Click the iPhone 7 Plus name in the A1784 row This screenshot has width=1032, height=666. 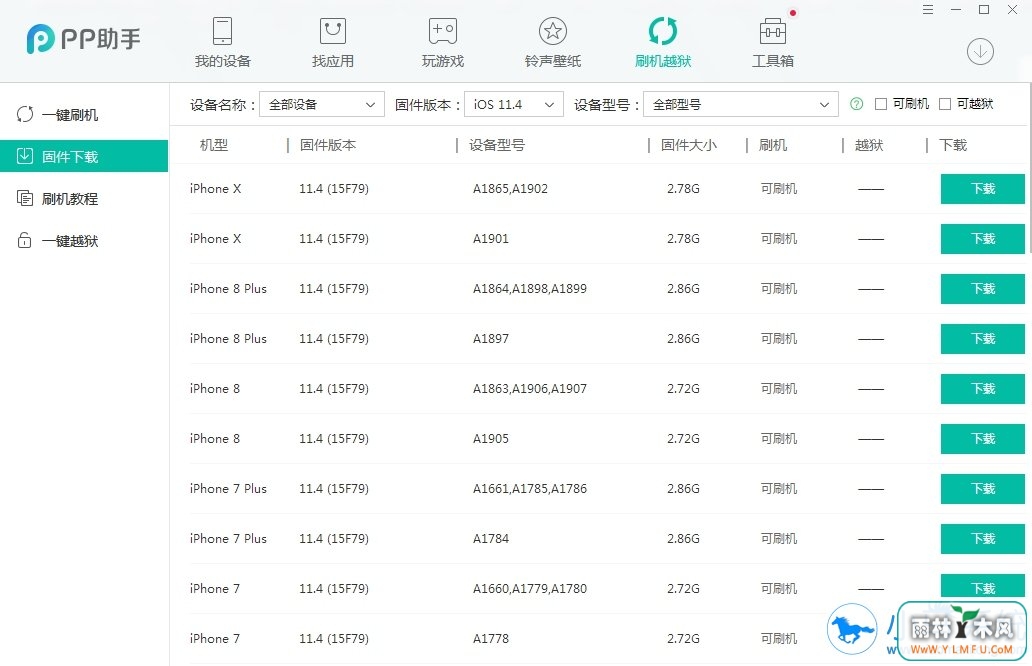(228, 539)
